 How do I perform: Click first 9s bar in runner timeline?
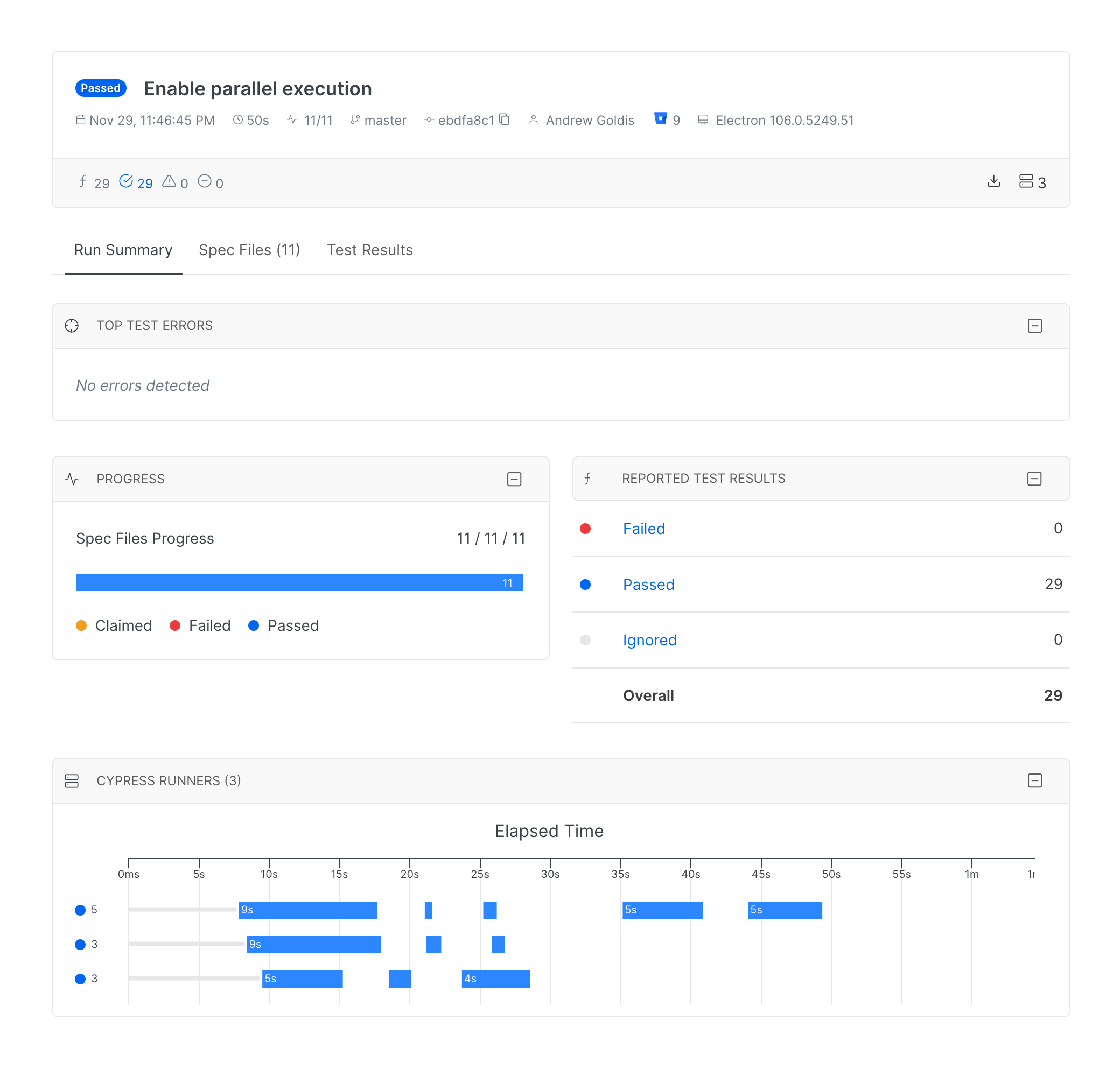(307, 910)
